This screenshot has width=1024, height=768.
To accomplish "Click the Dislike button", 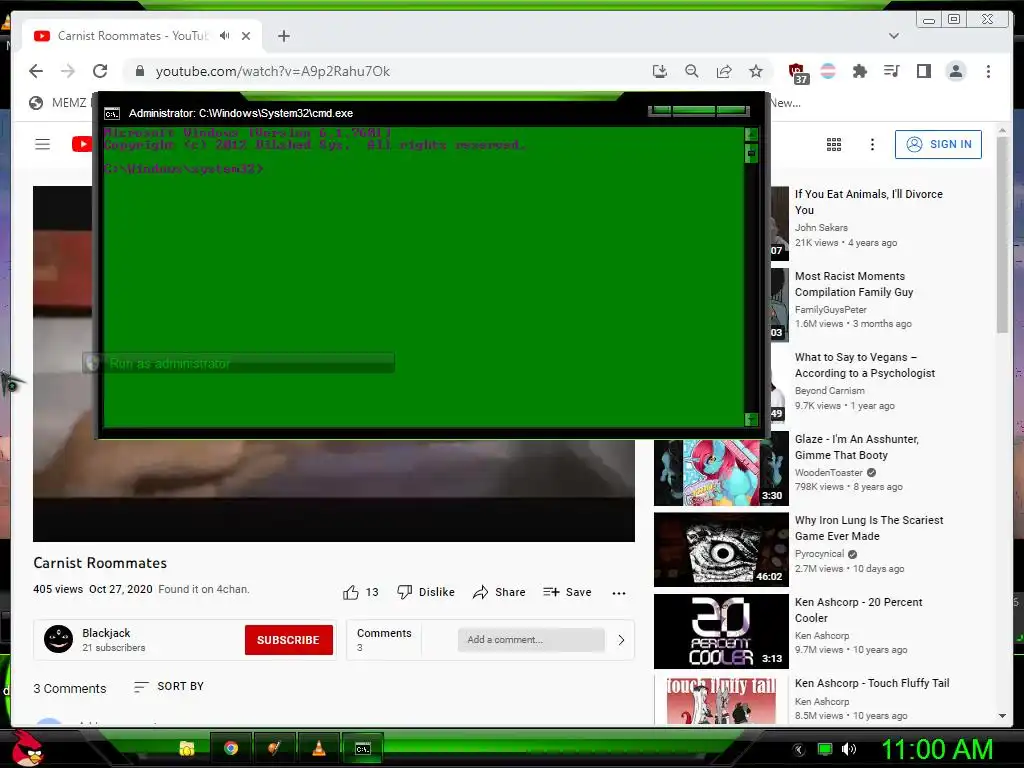I will 426,592.
